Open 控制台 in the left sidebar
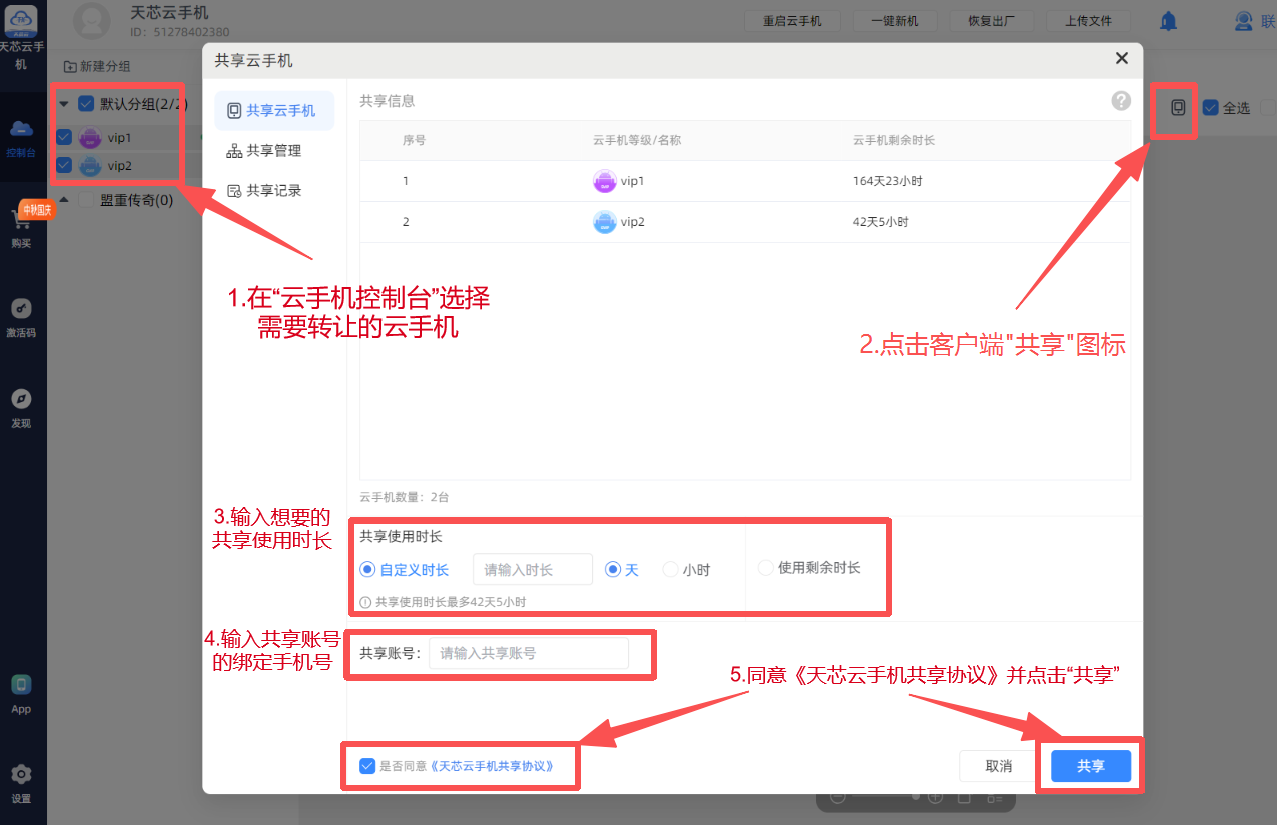 [x=21, y=137]
